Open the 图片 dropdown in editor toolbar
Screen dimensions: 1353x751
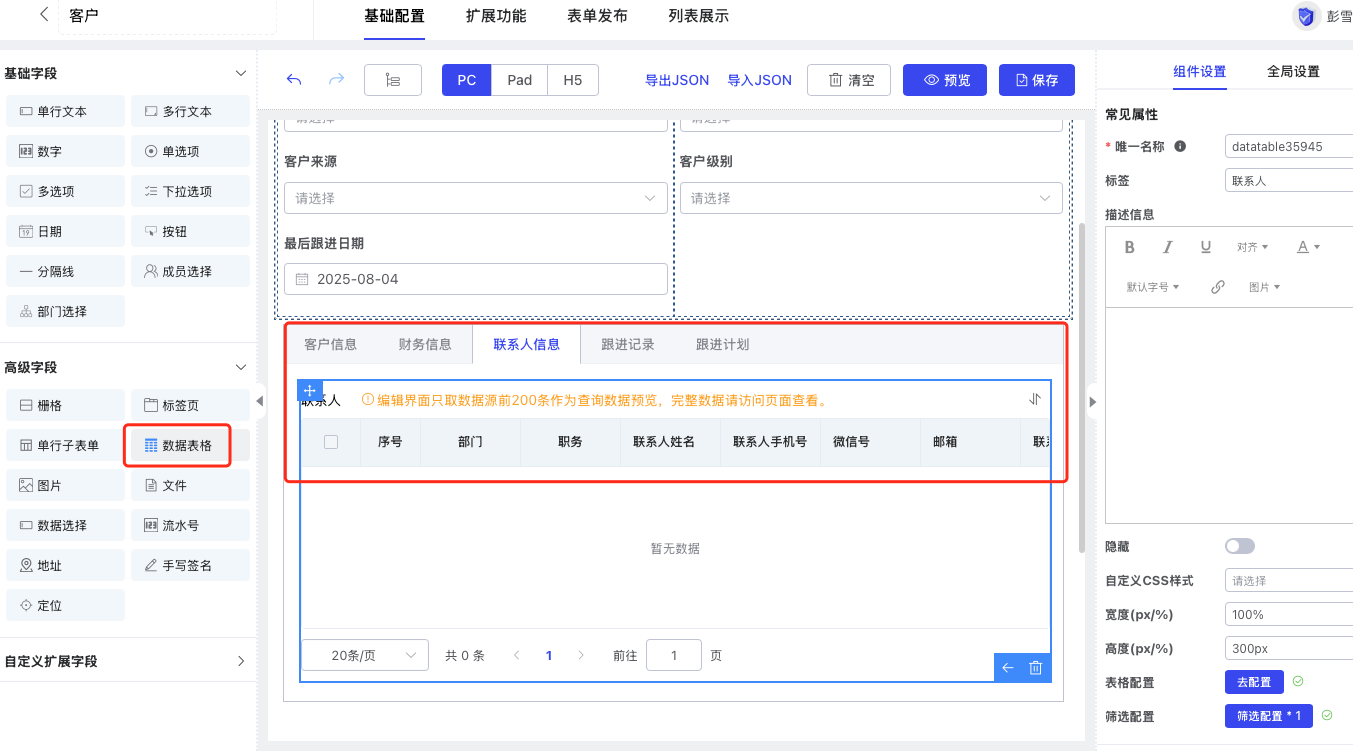(x=1265, y=287)
